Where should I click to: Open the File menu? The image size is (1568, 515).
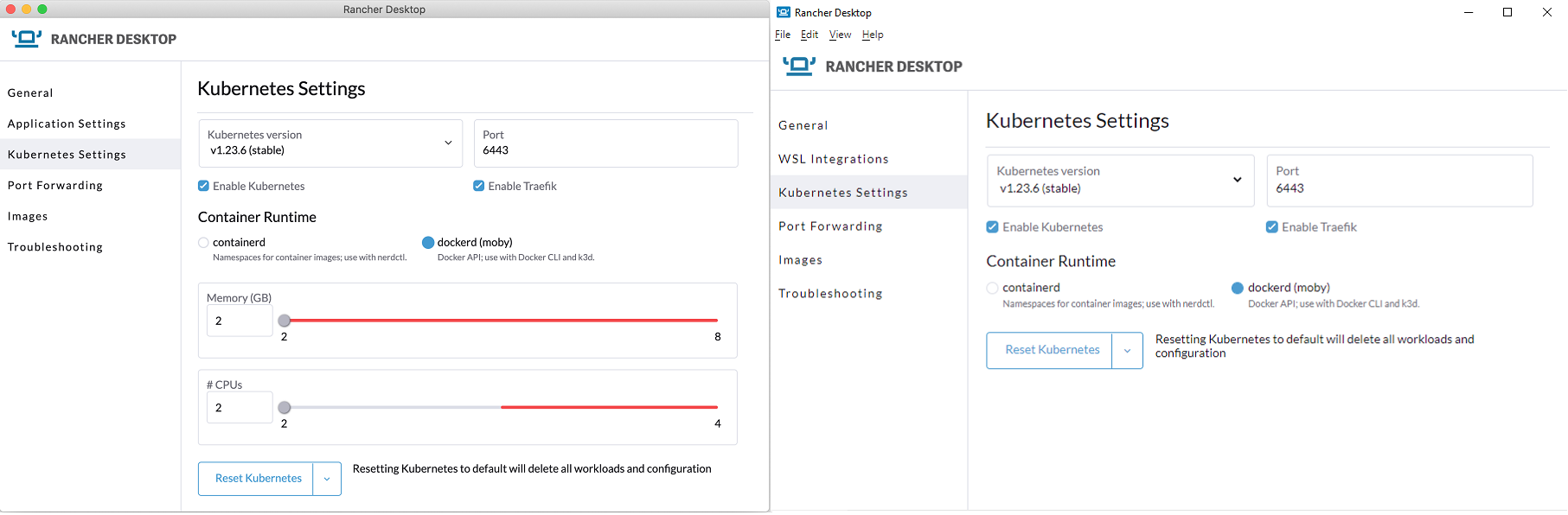point(783,35)
